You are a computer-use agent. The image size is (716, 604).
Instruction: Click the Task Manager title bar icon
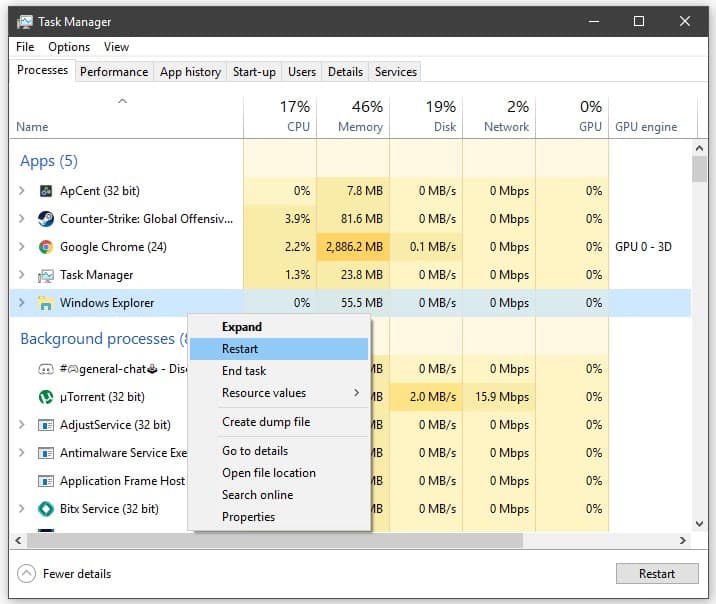(x=25, y=21)
